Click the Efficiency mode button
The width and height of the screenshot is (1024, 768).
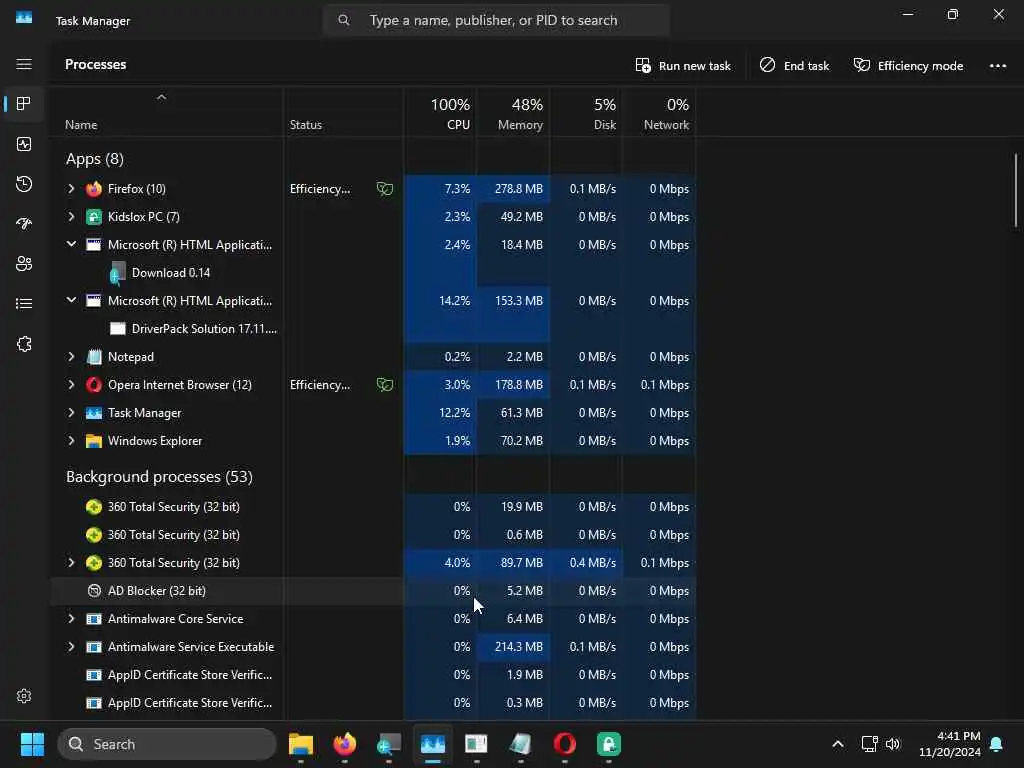click(908, 65)
